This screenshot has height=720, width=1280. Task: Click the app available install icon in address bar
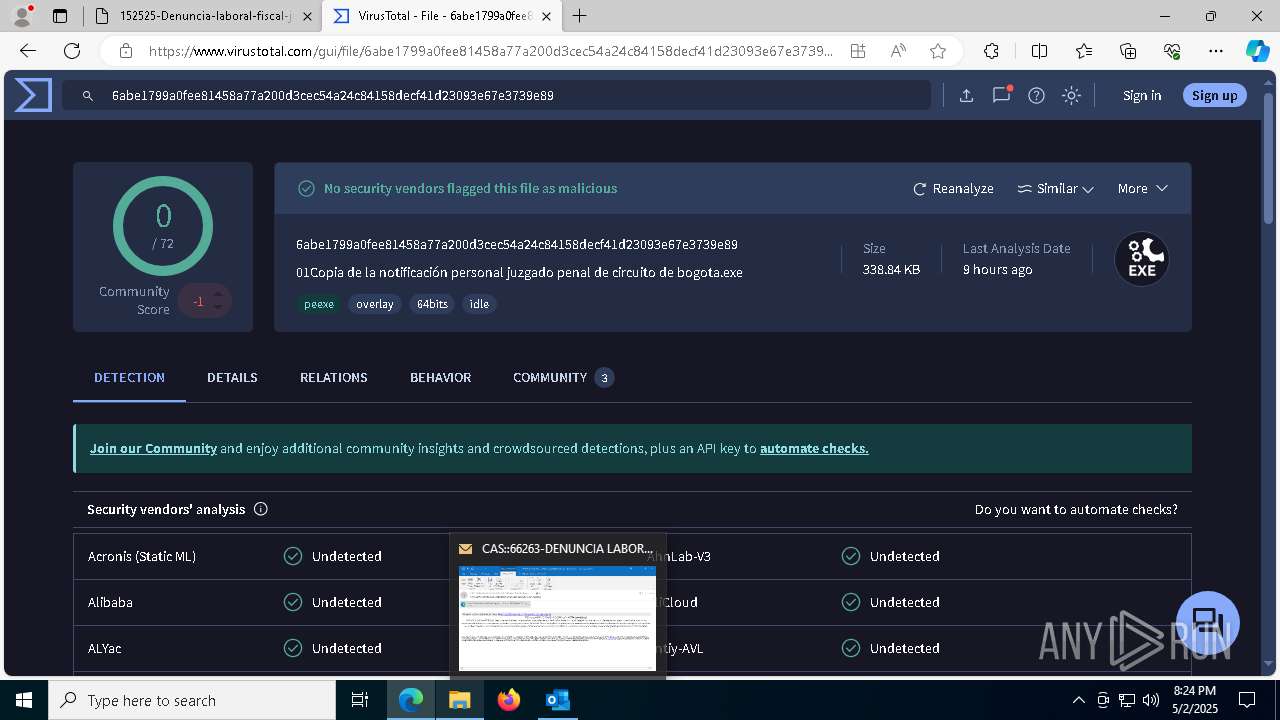858,51
